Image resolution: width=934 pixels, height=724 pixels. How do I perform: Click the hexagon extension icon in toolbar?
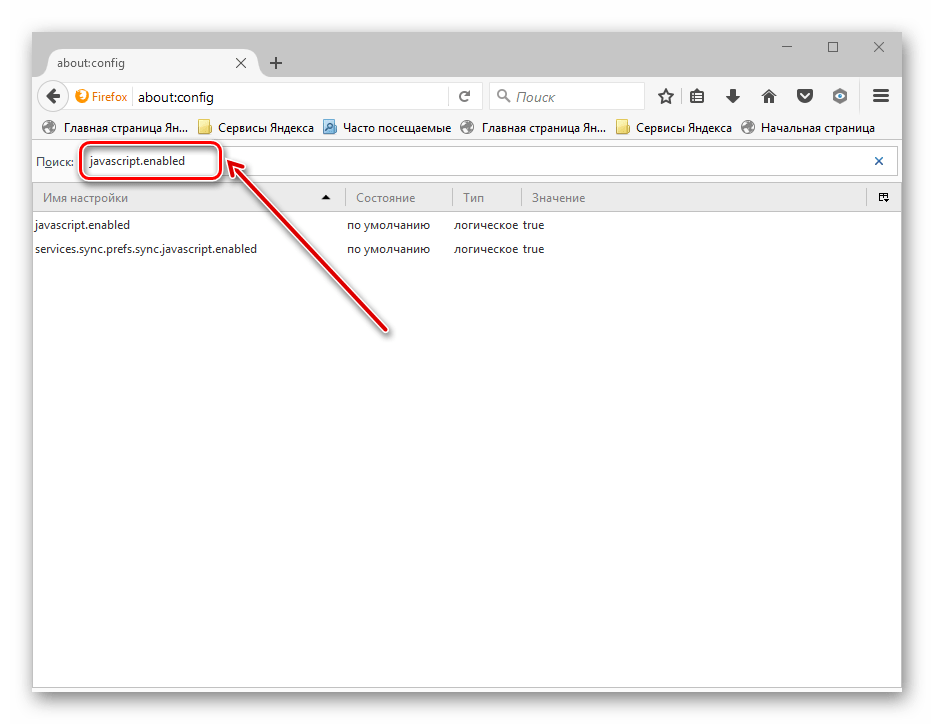[841, 97]
